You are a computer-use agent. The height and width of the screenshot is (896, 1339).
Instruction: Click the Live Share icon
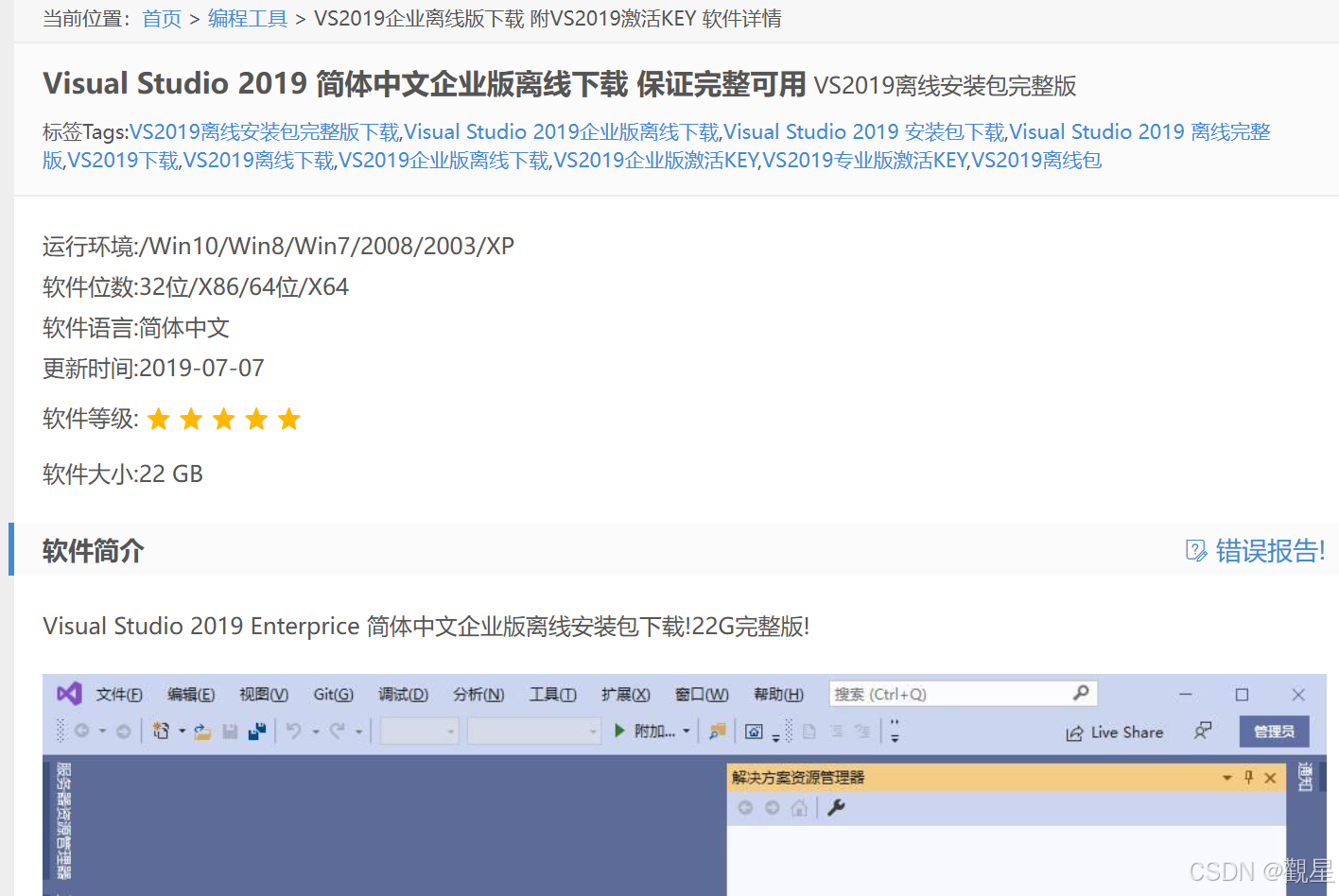pos(1074,732)
